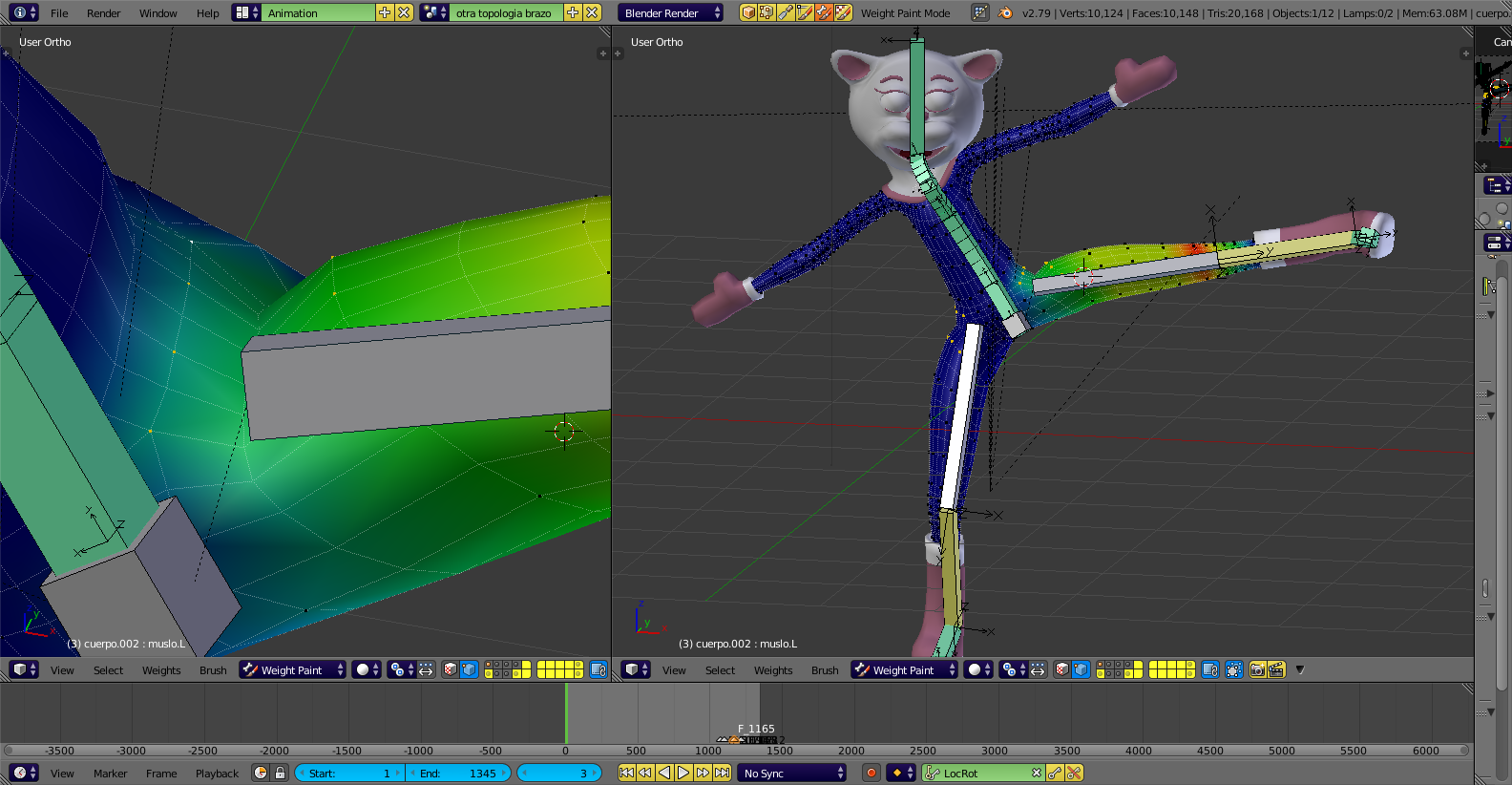Screen dimensions: 1512x785
Task: Open Weight Paint mode dropdown, left viewport
Action: click(292, 669)
